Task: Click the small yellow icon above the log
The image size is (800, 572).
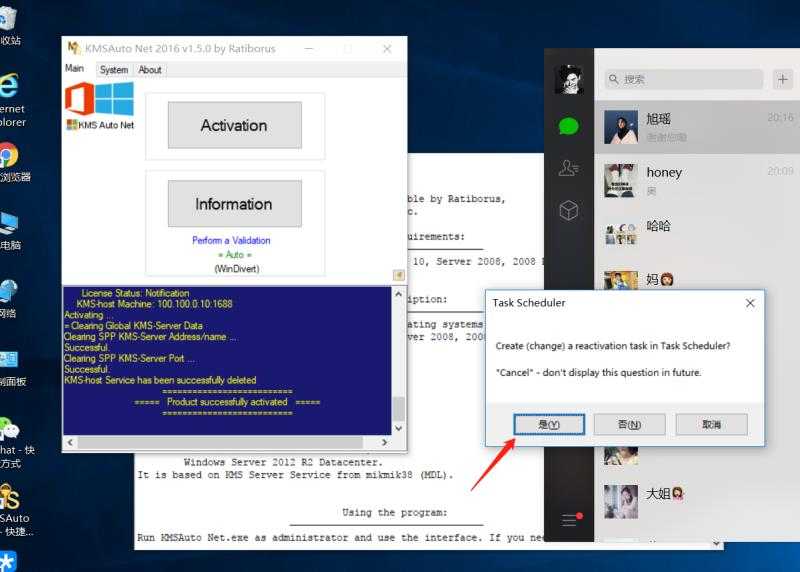Action: [398, 275]
